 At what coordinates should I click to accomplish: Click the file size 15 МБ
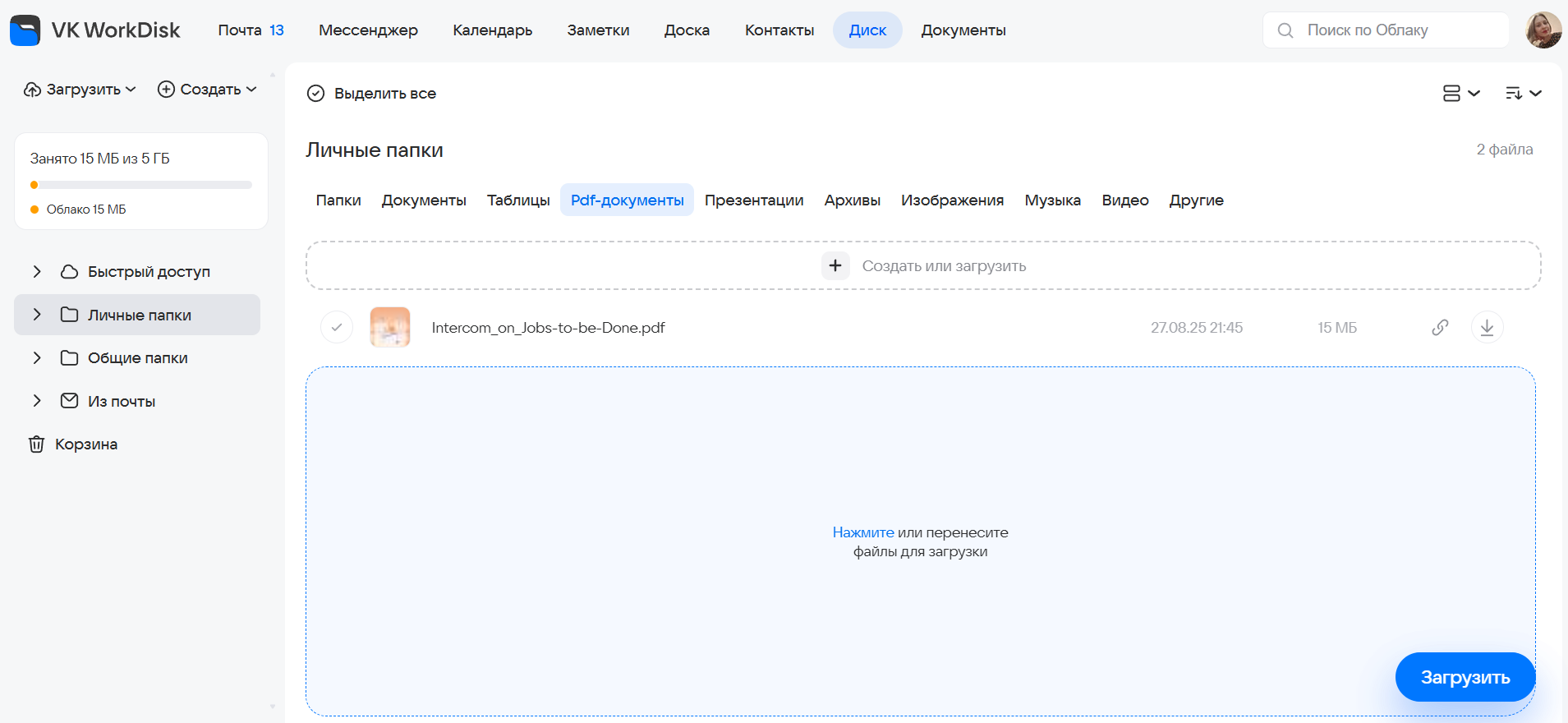[x=1337, y=328]
